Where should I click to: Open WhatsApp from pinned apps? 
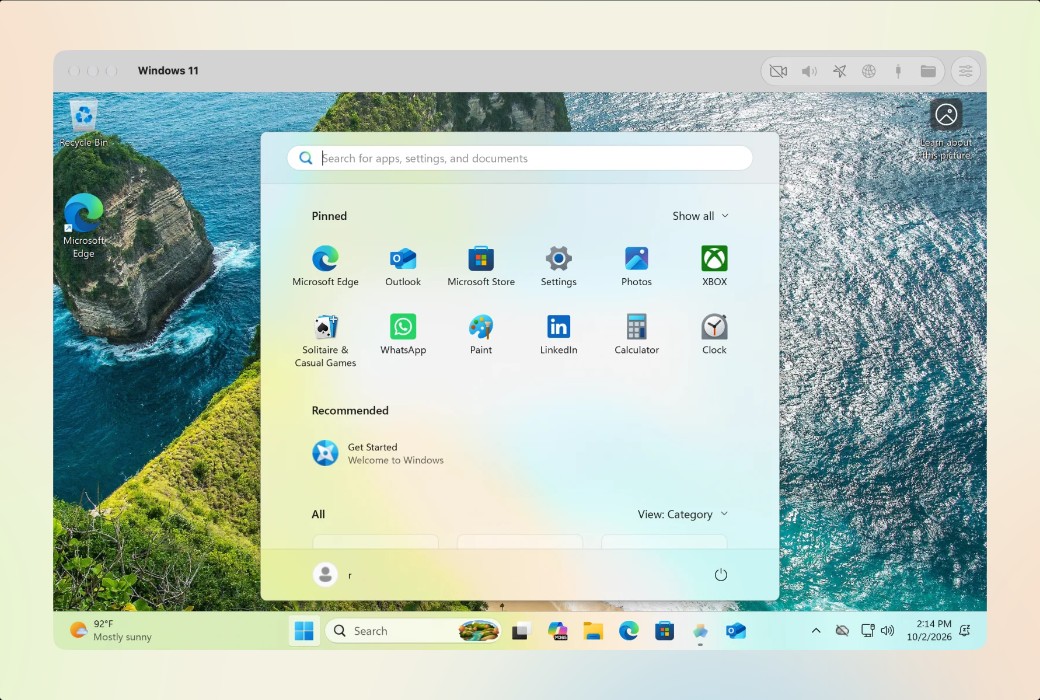[403, 334]
